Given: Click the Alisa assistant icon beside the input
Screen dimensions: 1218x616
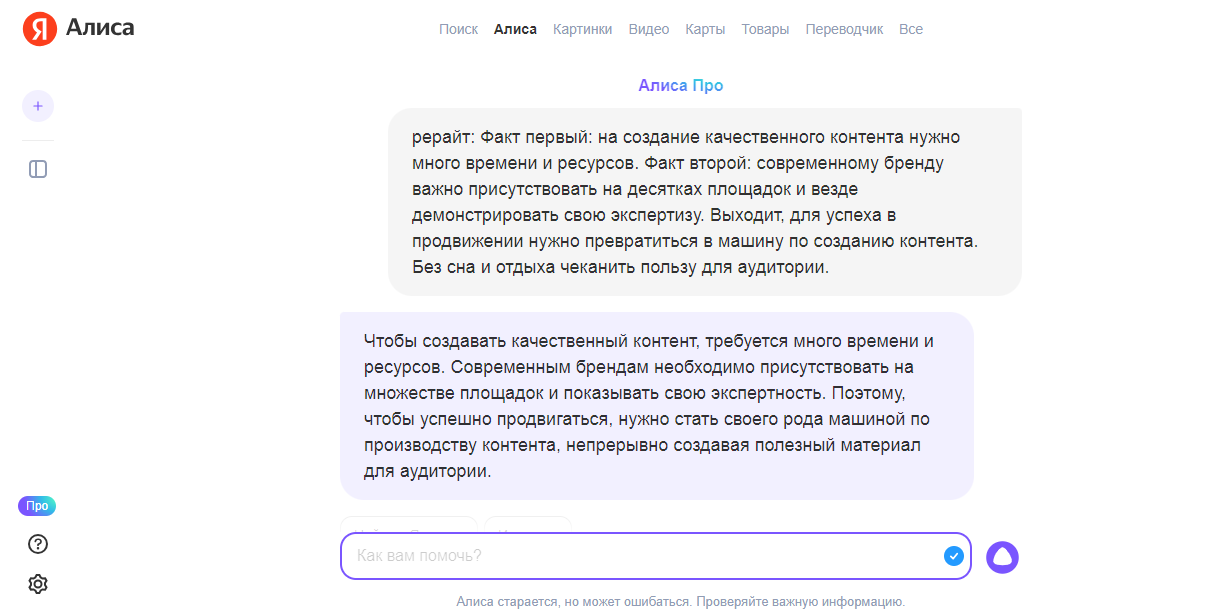Looking at the screenshot, I should (1003, 556).
